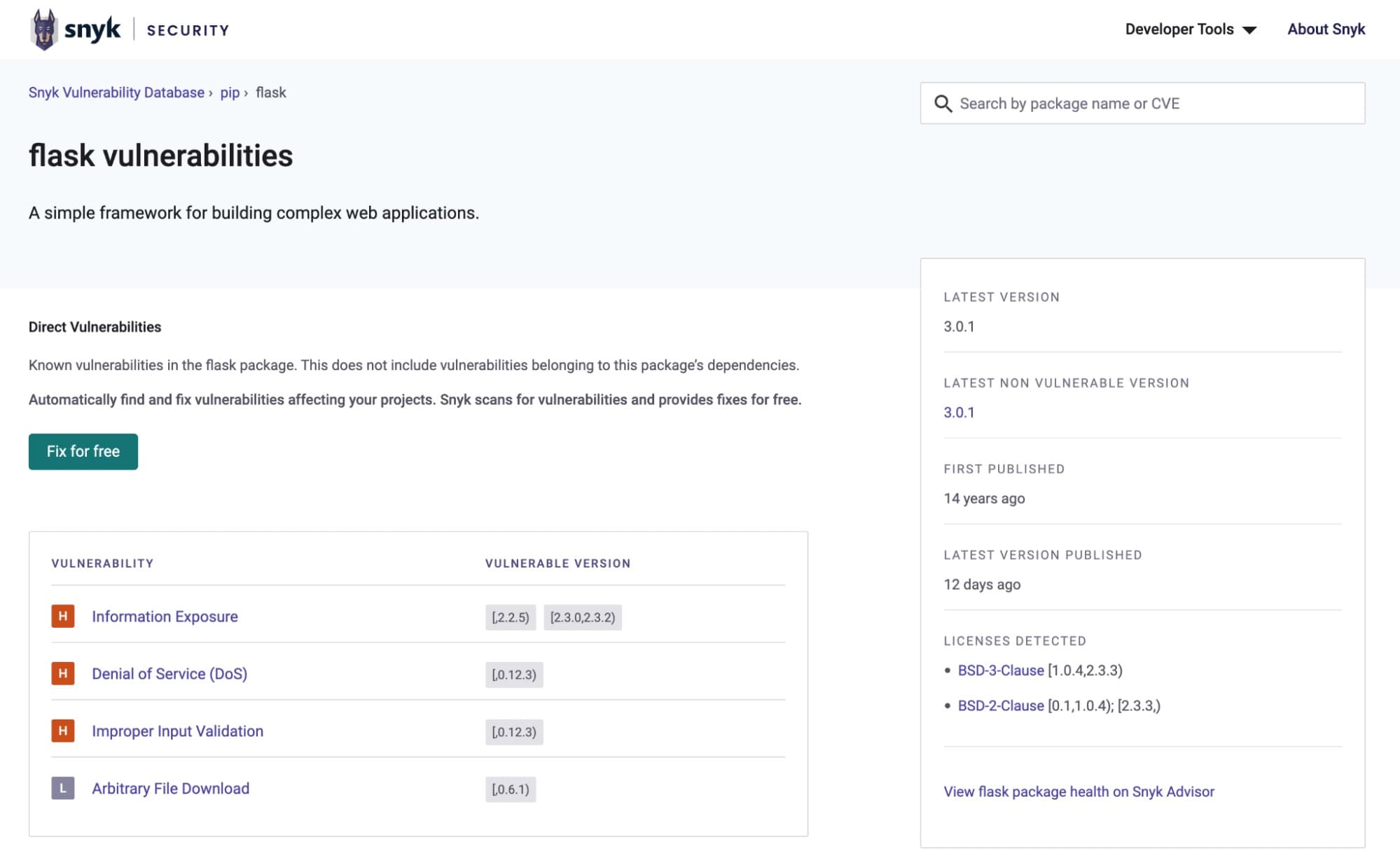The height and width of the screenshot is (861, 1400).
Task: Open the About Snyk page
Action: [x=1326, y=29]
